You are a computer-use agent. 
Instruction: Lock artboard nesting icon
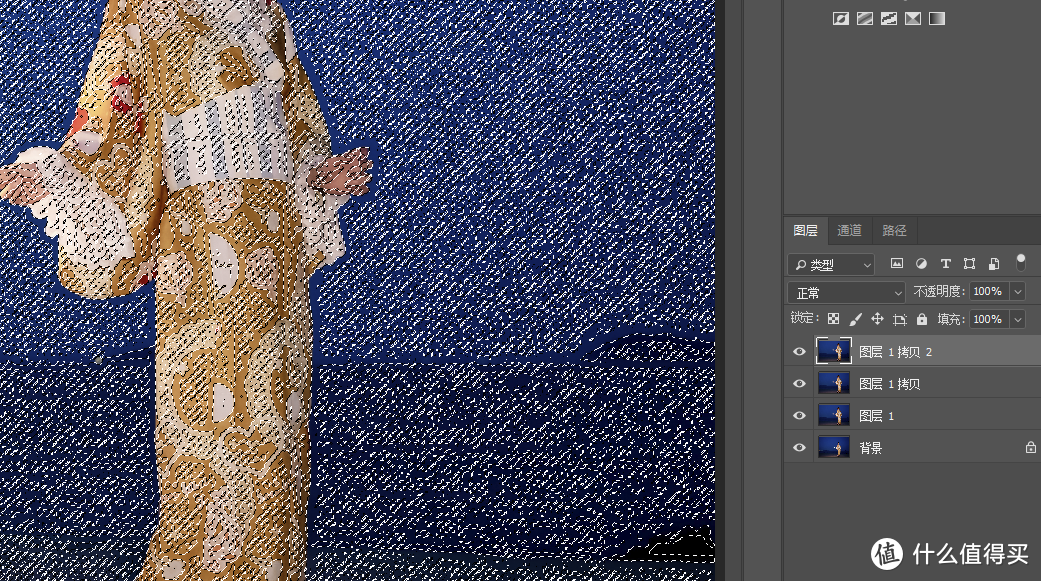[900, 319]
